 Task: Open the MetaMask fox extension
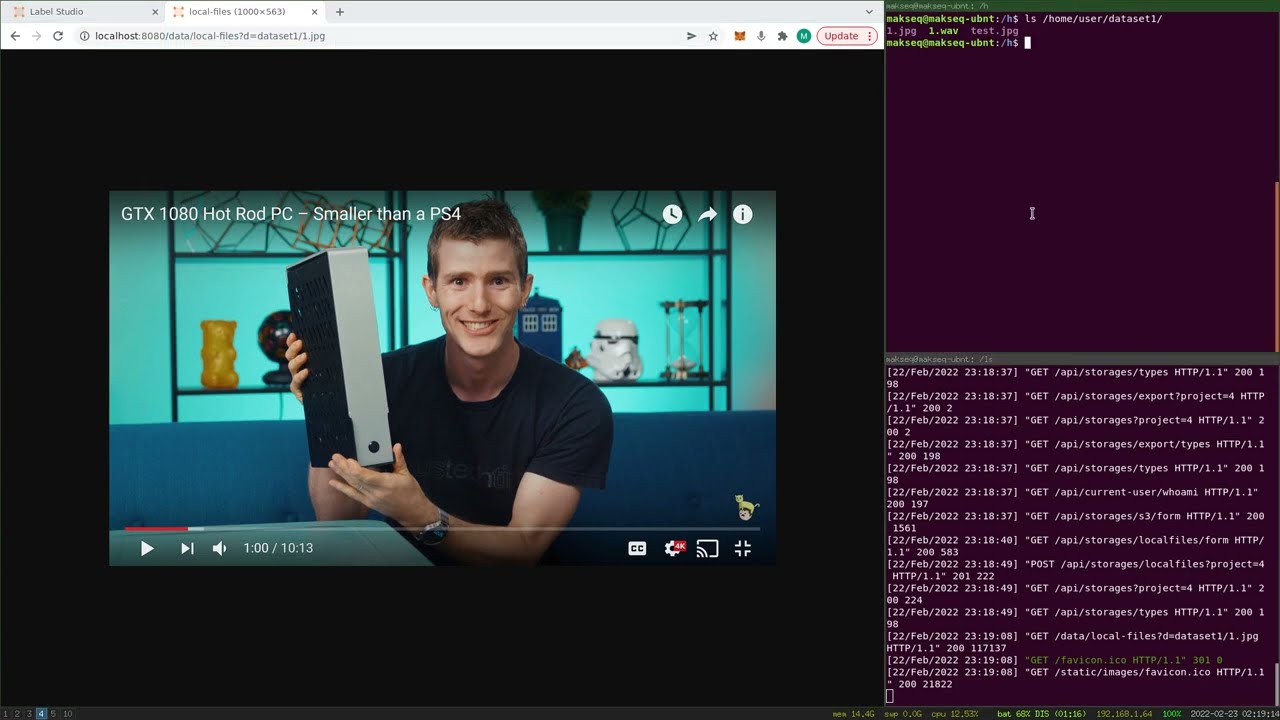740,36
